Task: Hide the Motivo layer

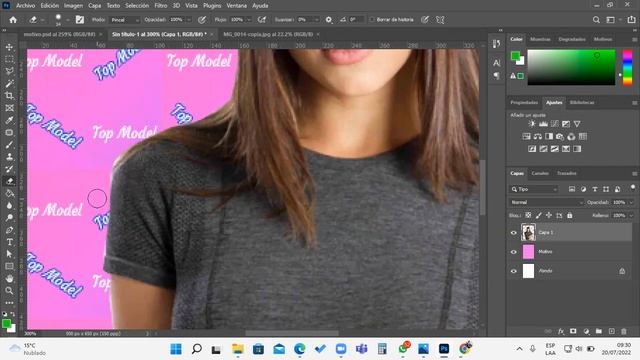Action: [x=513, y=252]
